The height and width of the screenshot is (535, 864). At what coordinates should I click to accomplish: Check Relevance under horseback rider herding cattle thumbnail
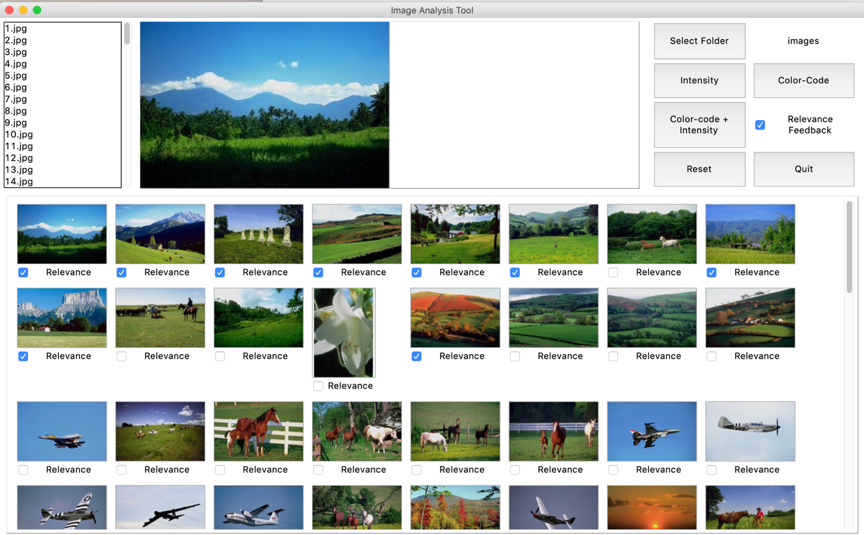point(122,356)
